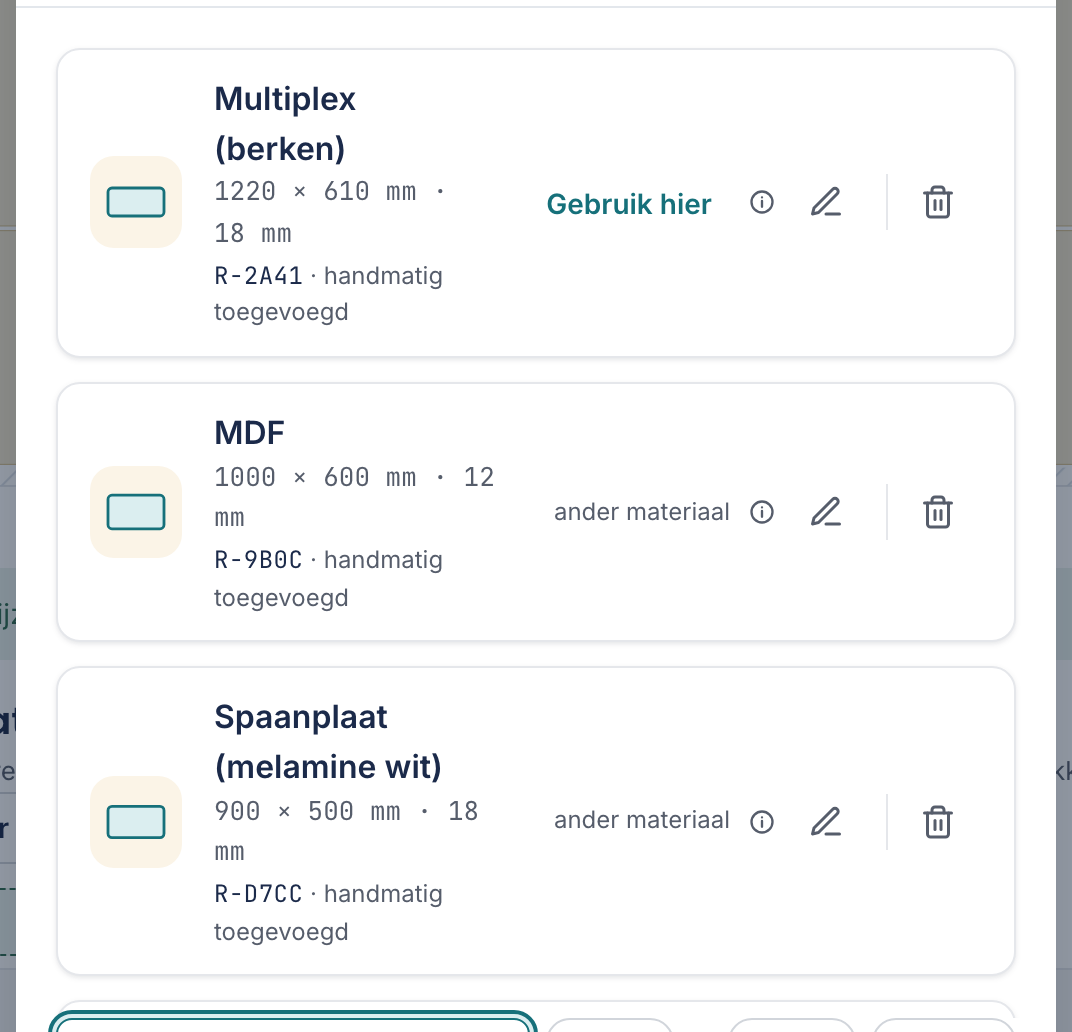The height and width of the screenshot is (1032, 1072).
Task: Open the MDF card title
Action: (x=250, y=433)
